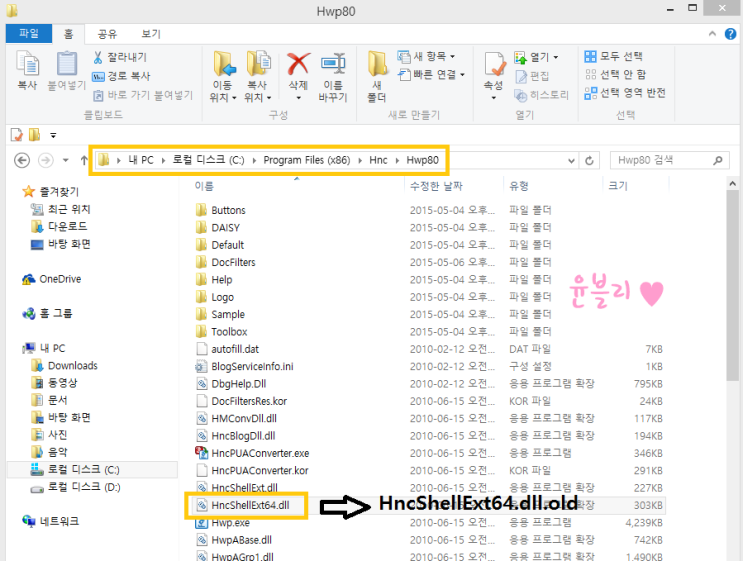Viewport: 743px width, 561px height.
Task: Select the autofill.dat file
Action: pyautogui.click(x=227, y=349)
